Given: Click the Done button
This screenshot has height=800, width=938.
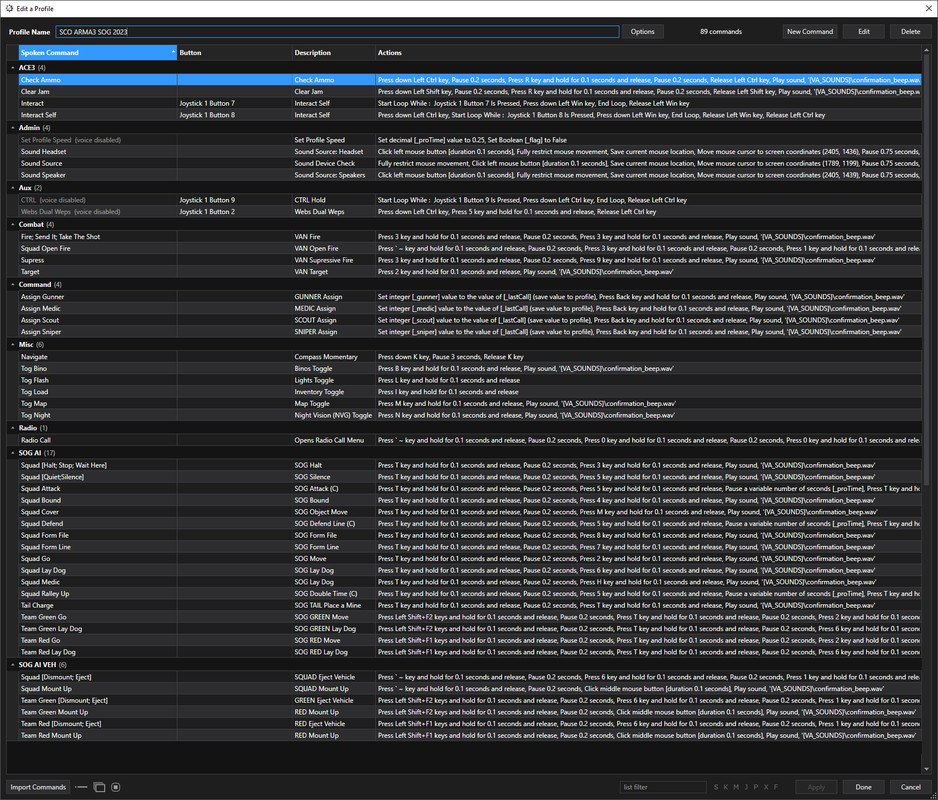Looking at the screenshot, I should coord(863,787).
